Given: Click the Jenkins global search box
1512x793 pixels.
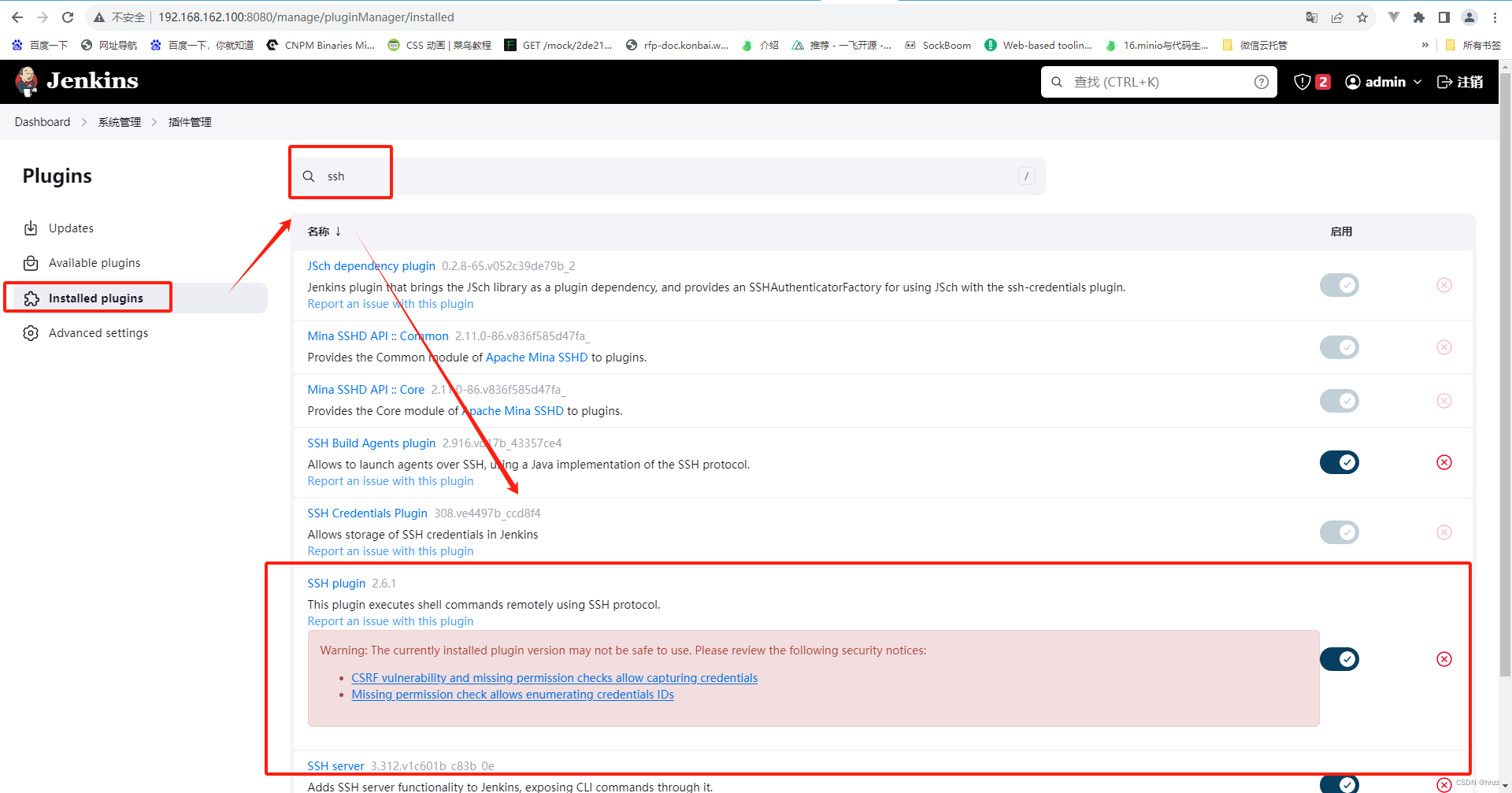Looking at the screenshot, I should (x=1159, y=82).
